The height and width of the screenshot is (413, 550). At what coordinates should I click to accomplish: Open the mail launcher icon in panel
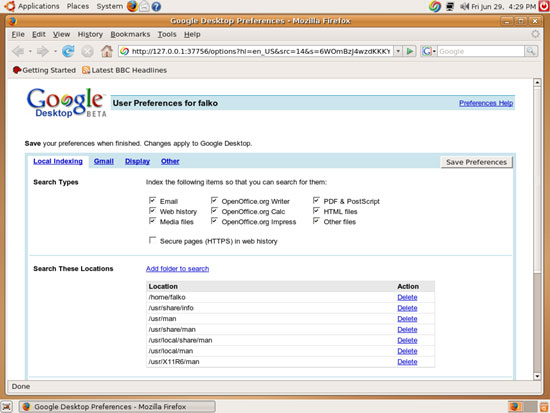tap(144, 6)
